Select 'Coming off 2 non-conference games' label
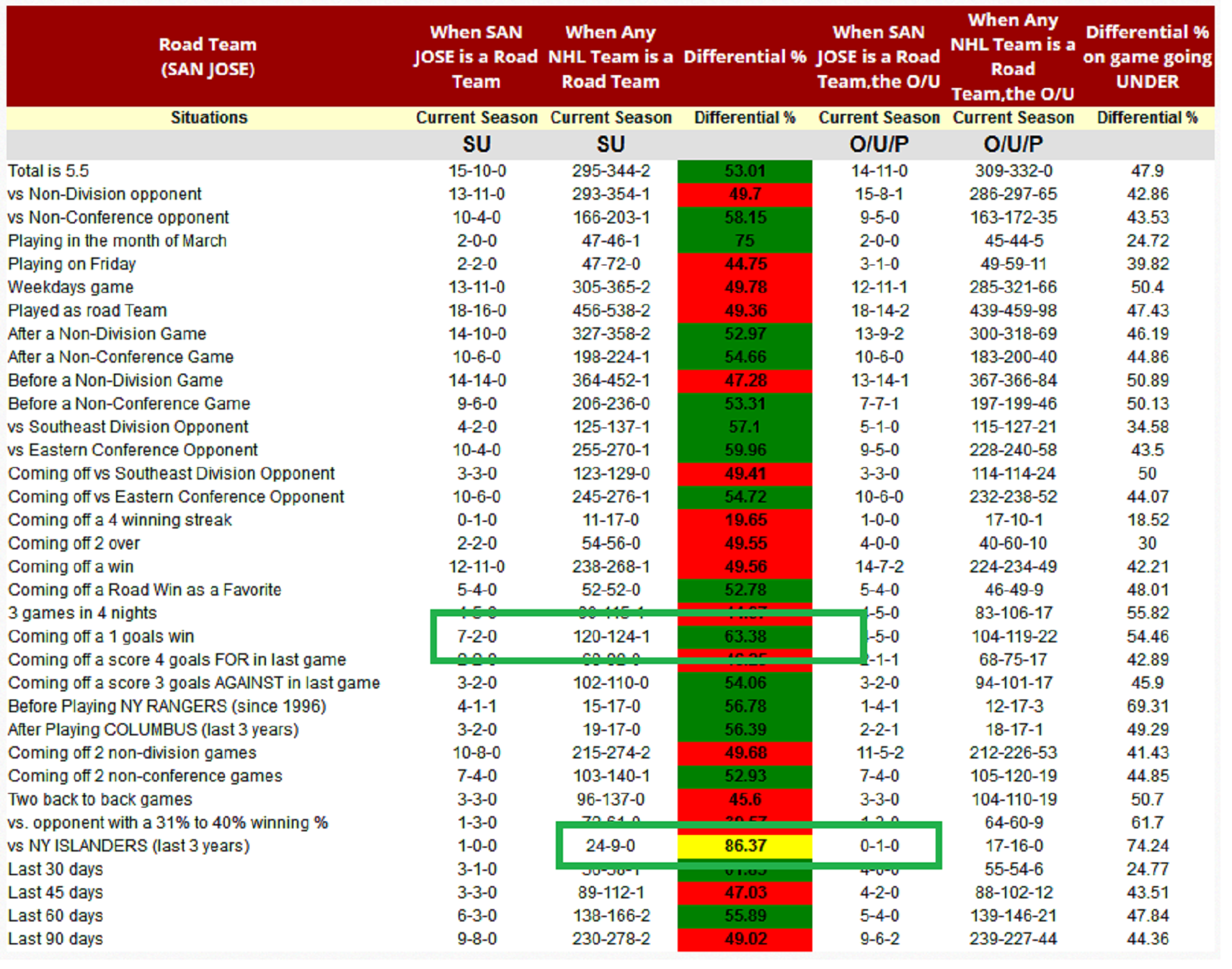 click(x=145, y=776)
